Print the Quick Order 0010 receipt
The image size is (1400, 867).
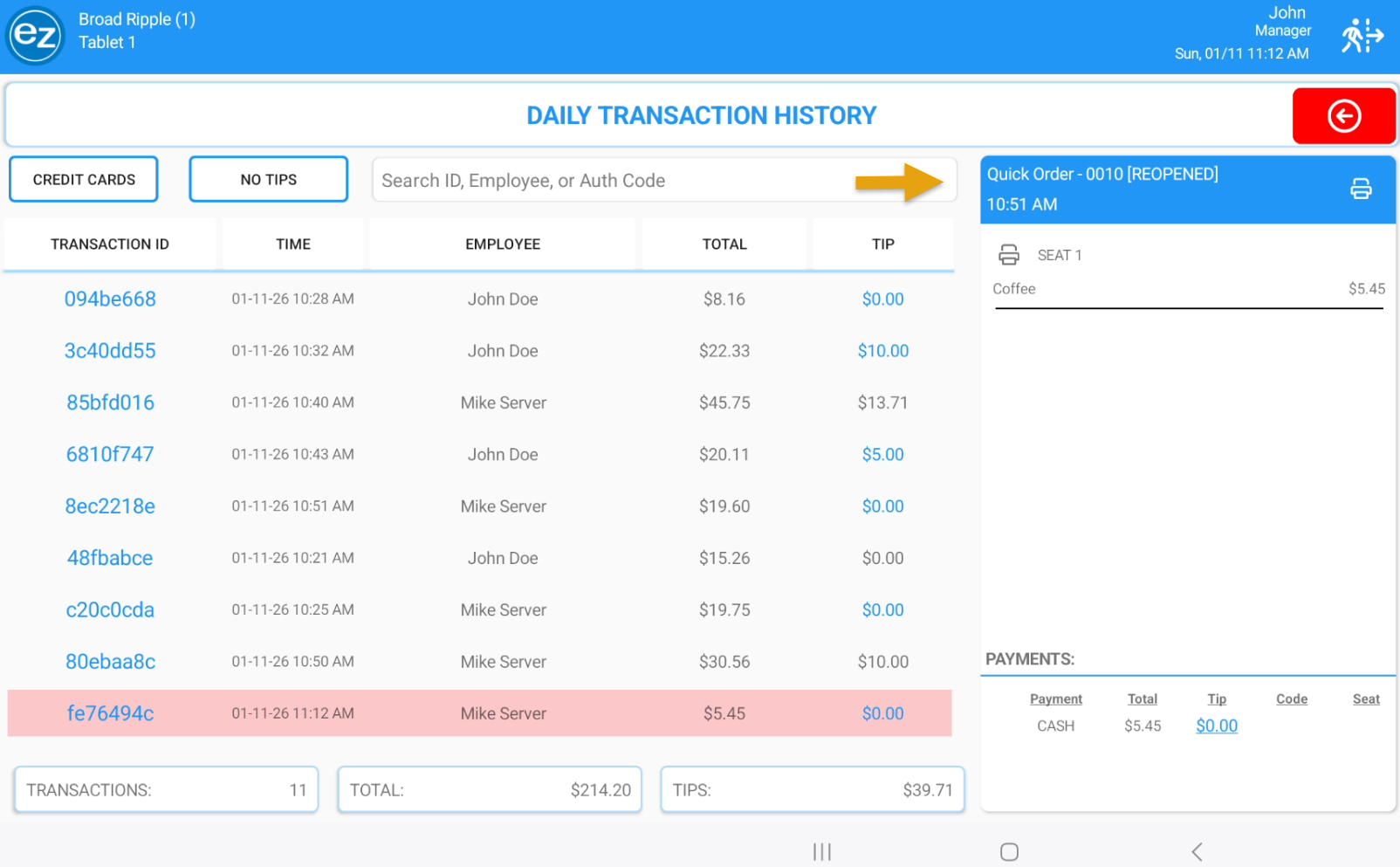[x=1361, y=189]
